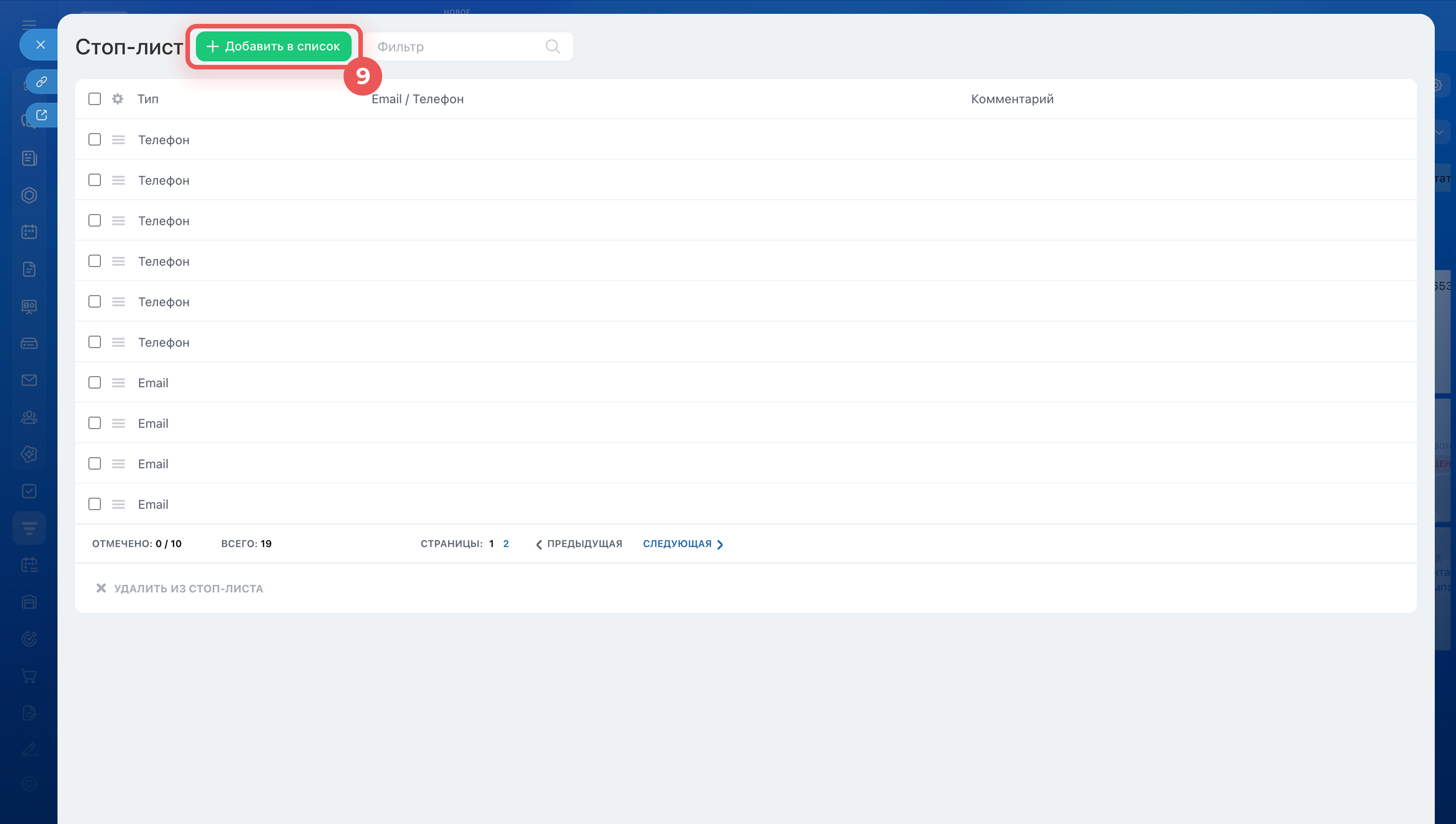The width and height of the screenshot is (1456, 824).
Task: Close the Стоп-лист slider panel
Action: pos(40,45)
